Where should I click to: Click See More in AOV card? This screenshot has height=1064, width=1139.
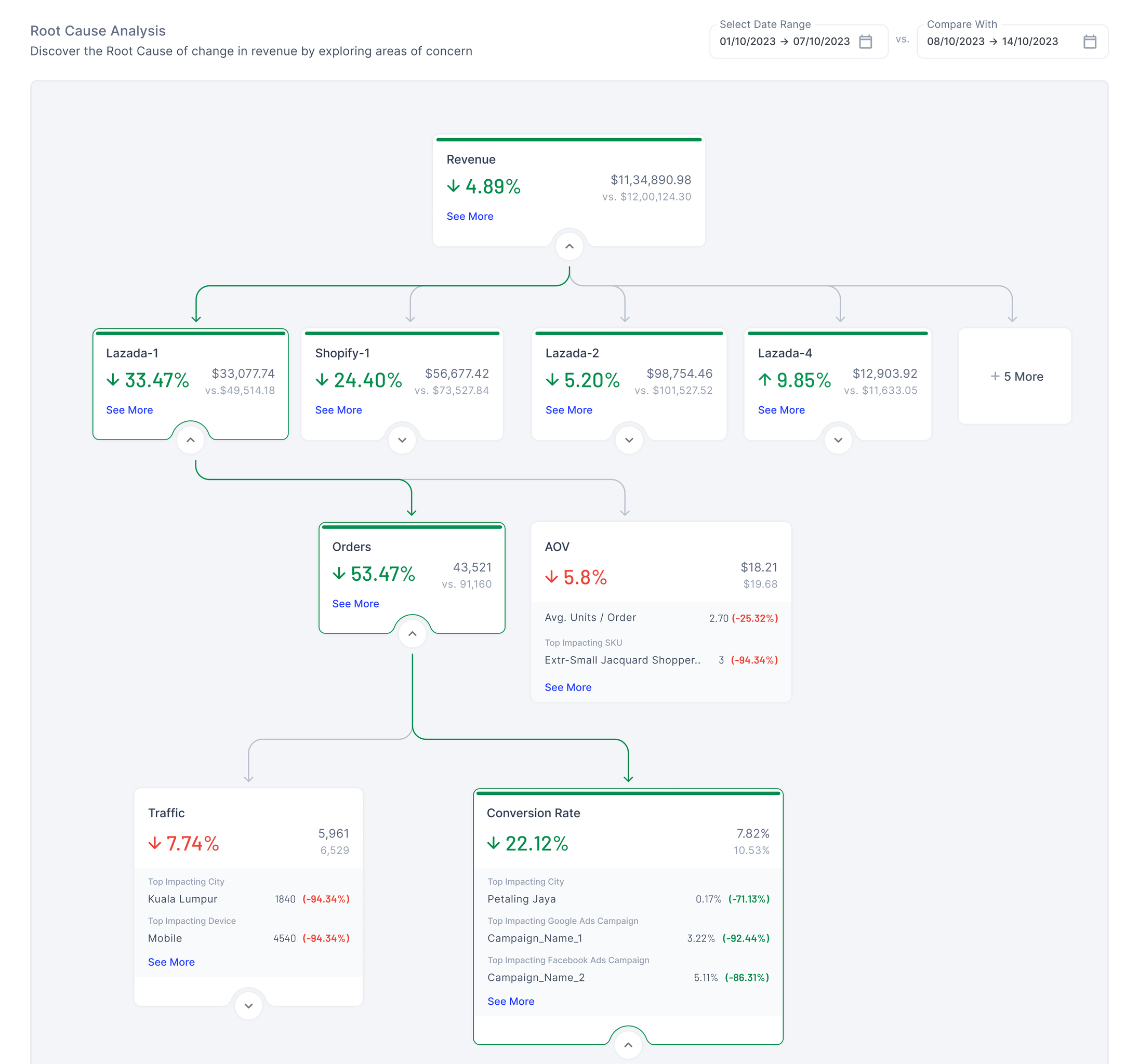click(x=567, y=687)
